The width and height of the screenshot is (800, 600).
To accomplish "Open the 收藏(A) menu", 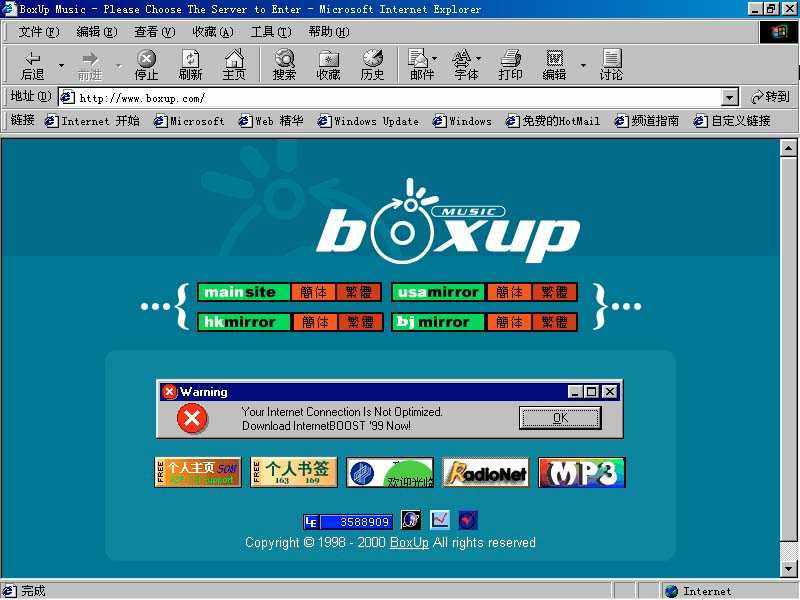I will pos(213,32).
